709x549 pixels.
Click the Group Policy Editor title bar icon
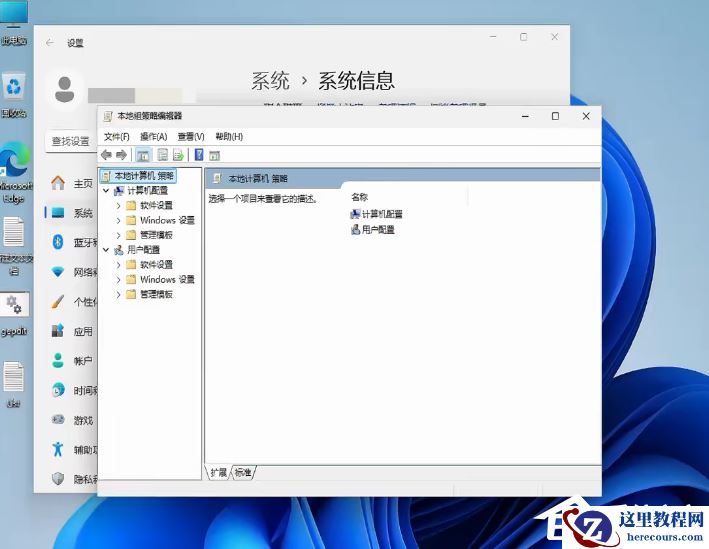108,116
